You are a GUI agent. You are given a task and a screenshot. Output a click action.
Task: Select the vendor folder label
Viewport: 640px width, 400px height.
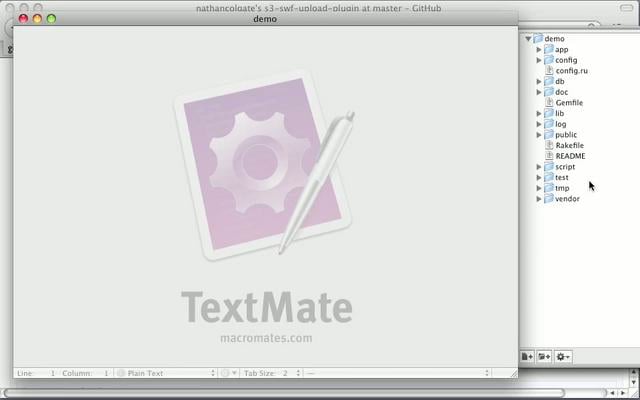567,199
